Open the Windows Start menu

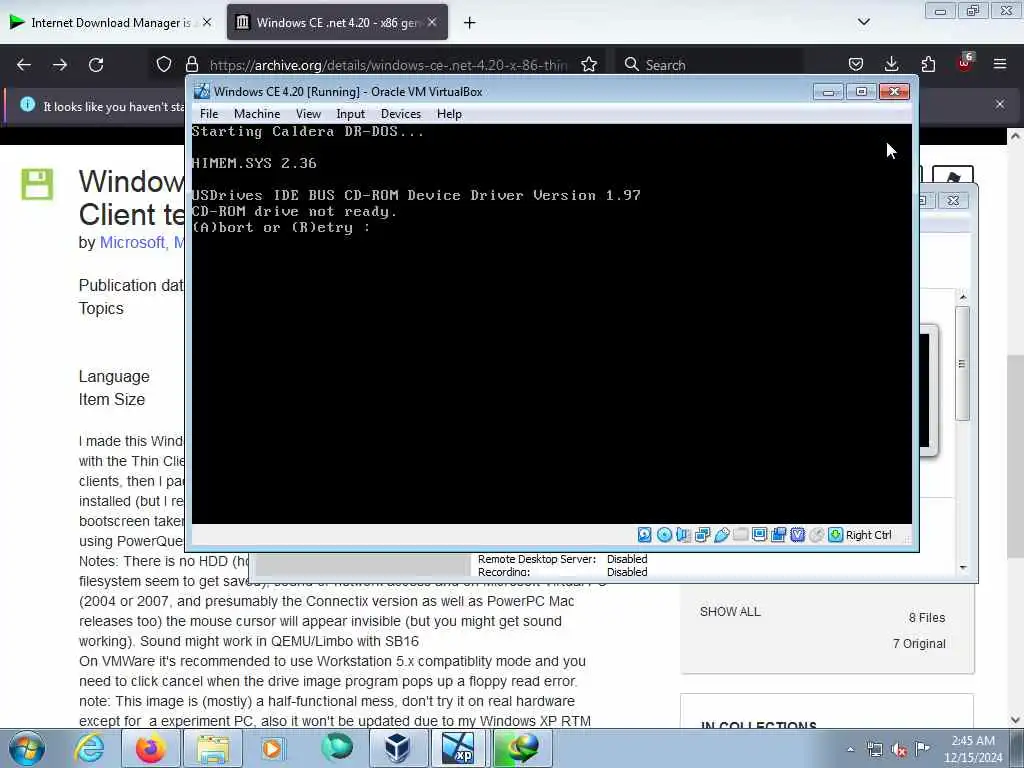pyautogui.click(x=27, y=748)
